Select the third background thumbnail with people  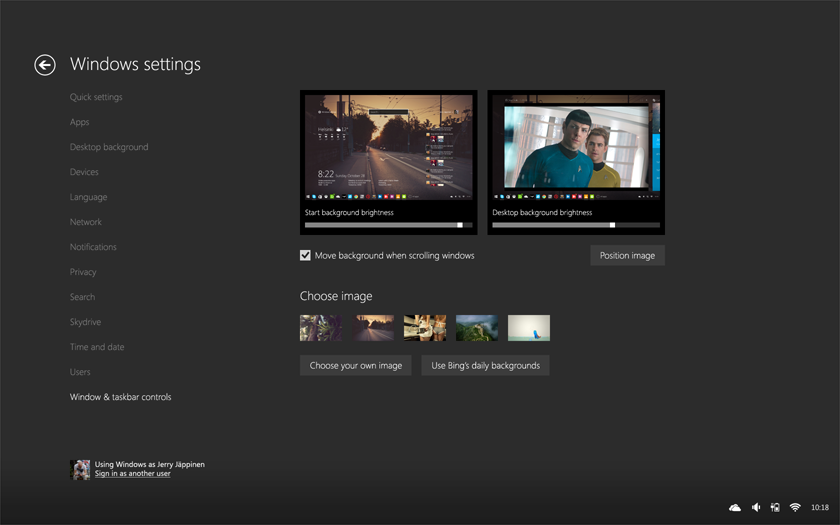[x=425, y=328]
